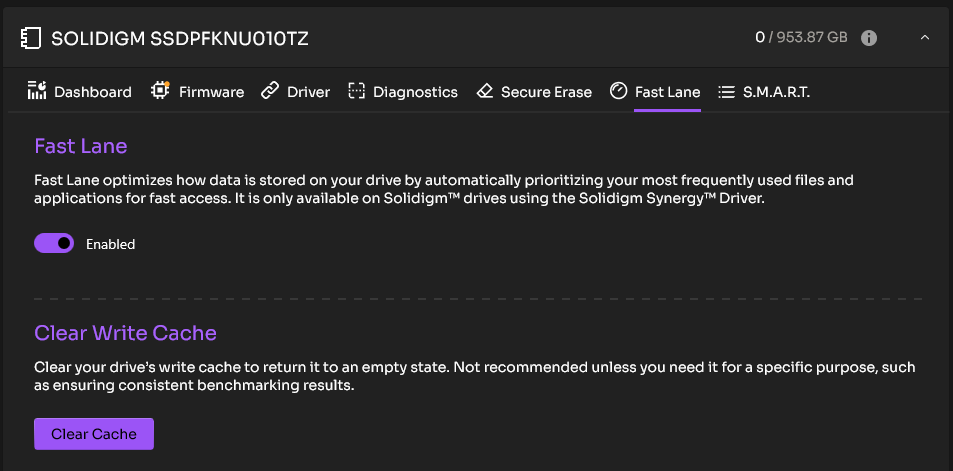953x471 pixels.
Task: Click the Fast Lane gauge icon
Action: tap(618, 91)
